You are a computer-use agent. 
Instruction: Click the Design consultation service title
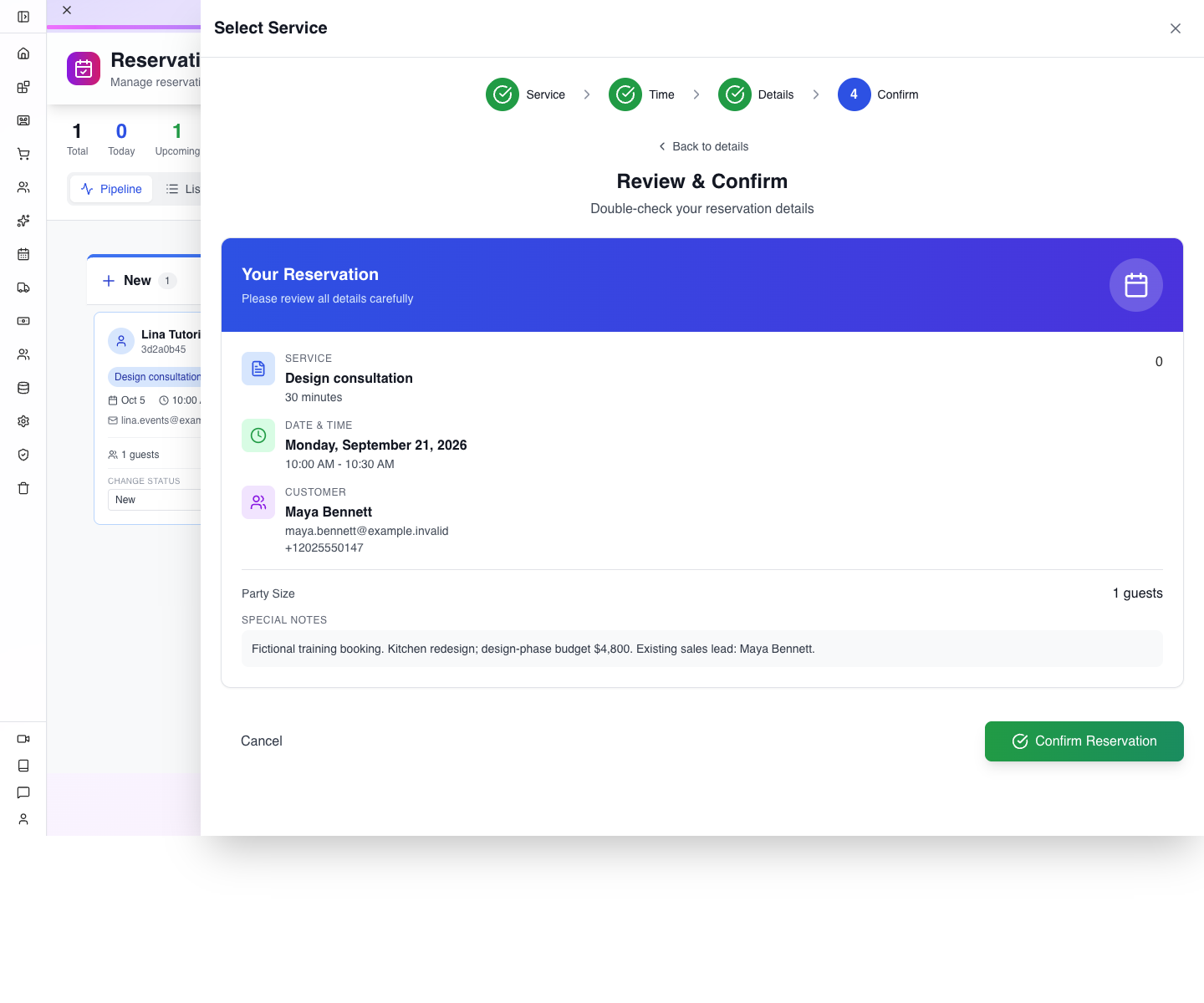click(349, 378)
